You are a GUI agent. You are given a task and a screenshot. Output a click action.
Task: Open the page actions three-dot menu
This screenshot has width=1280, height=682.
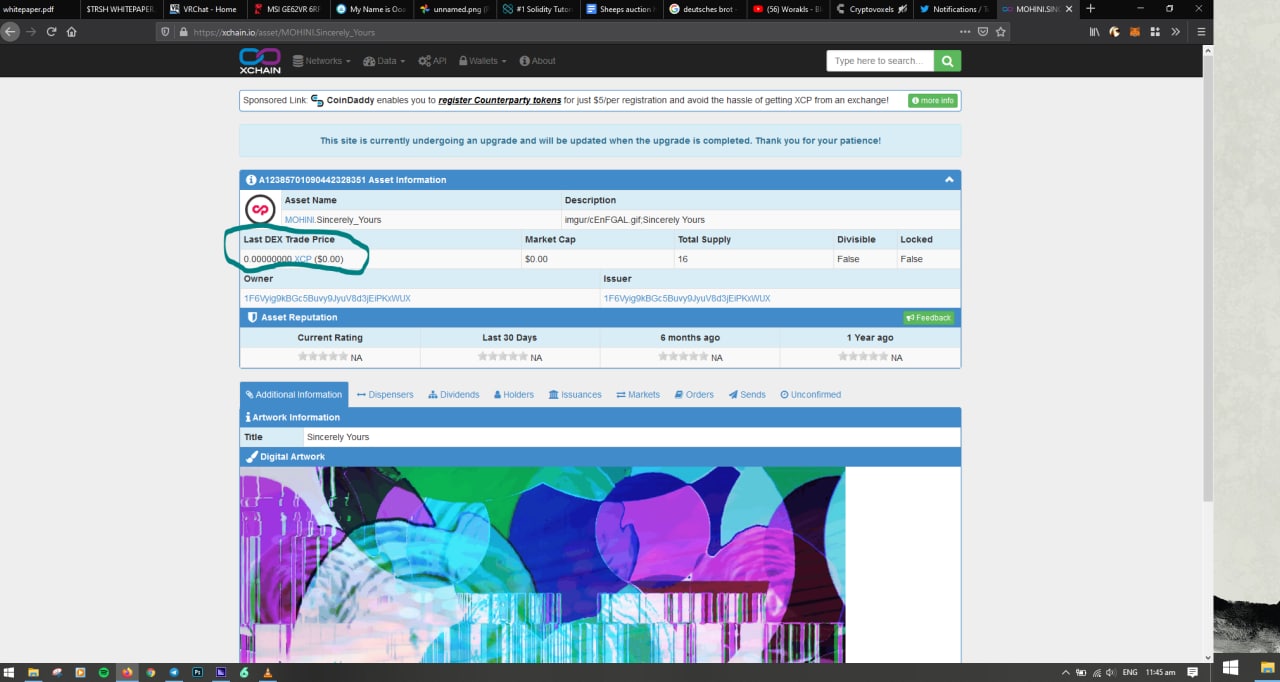(964, 31)
